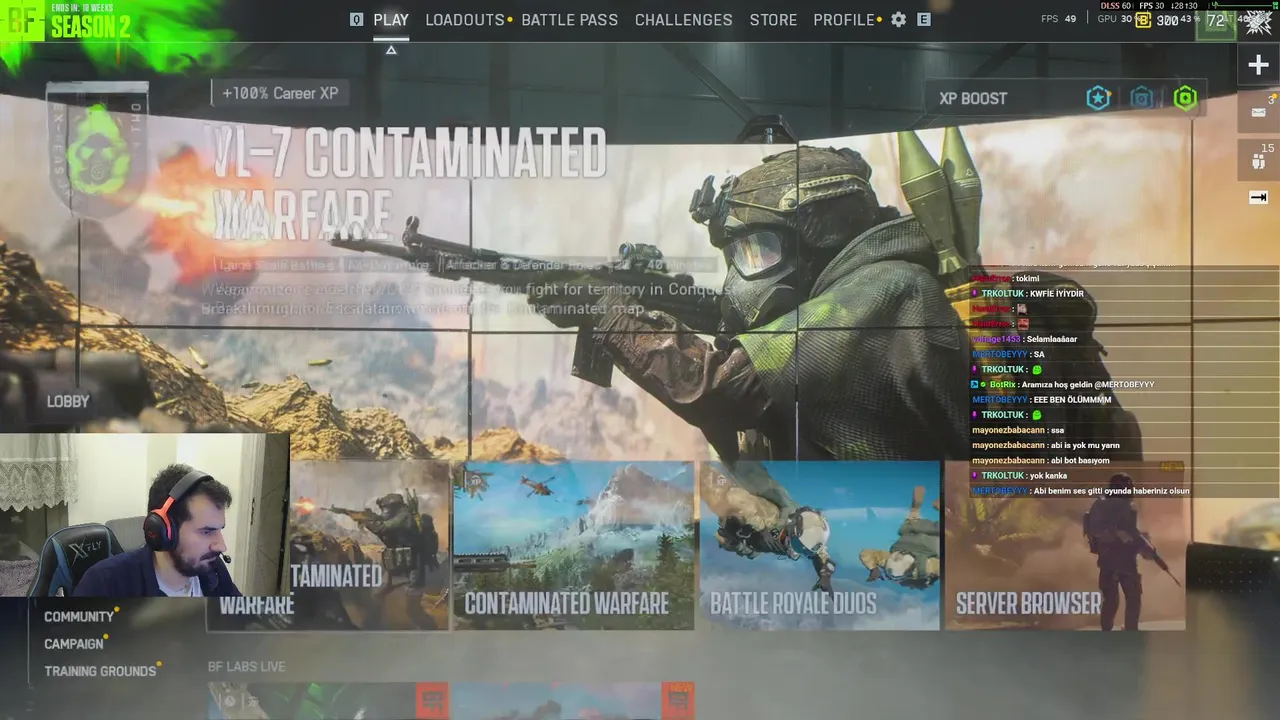Select the SERVER BROWSER tile
This screenshot has width=1280, height=720.
1066,545
